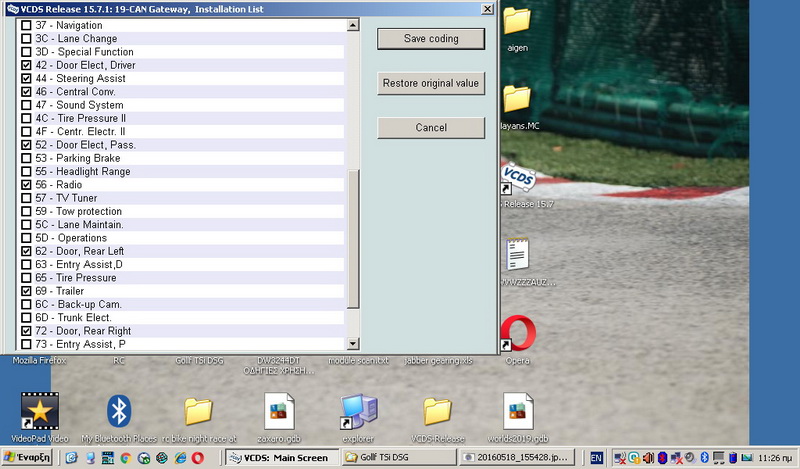Select 59 - Tow protection row text
The image size is (800, 469).
(x=79, y=211)
